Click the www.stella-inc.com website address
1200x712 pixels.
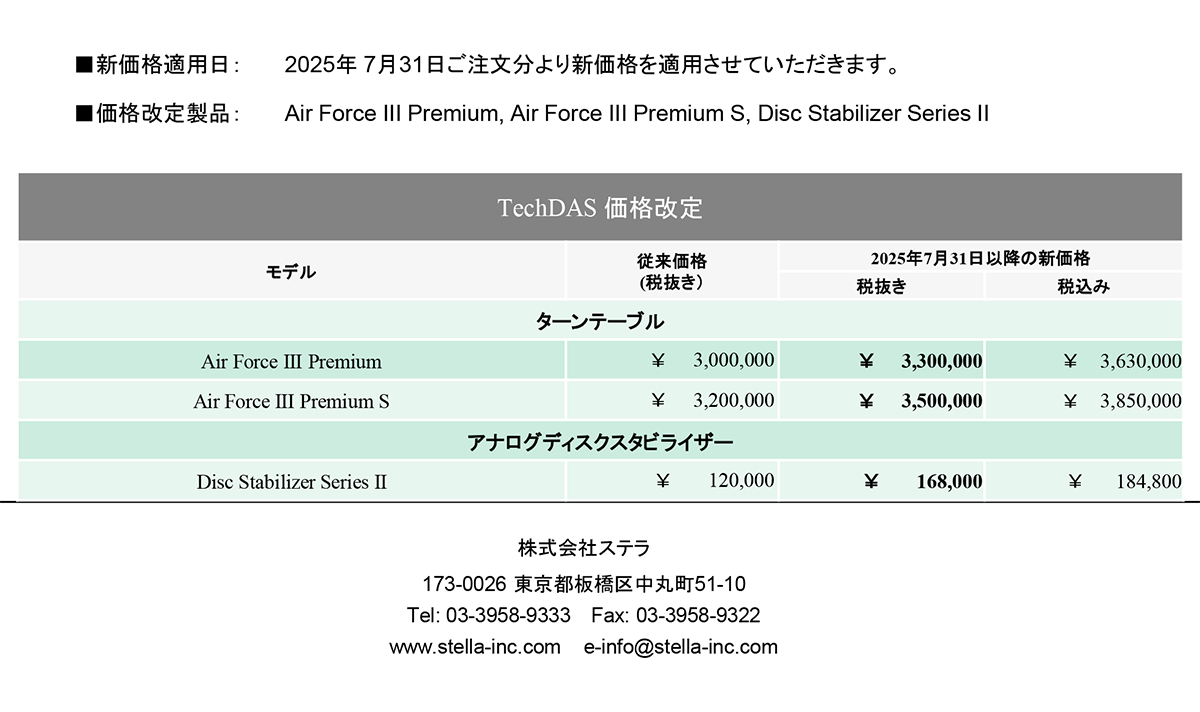(x=475, y=647)
